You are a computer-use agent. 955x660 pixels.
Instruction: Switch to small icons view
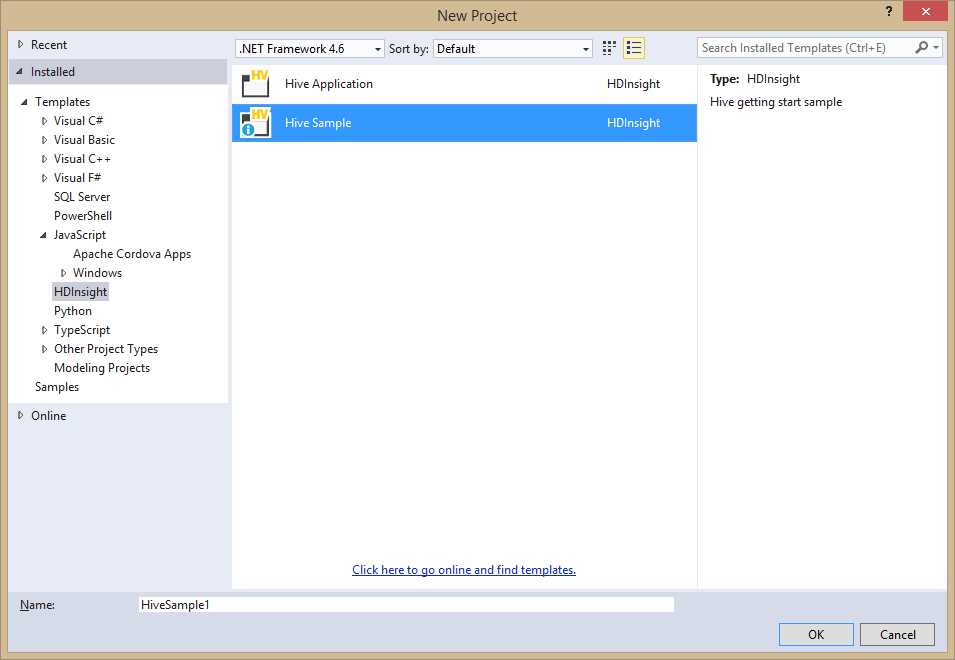(x=608, y=47)
